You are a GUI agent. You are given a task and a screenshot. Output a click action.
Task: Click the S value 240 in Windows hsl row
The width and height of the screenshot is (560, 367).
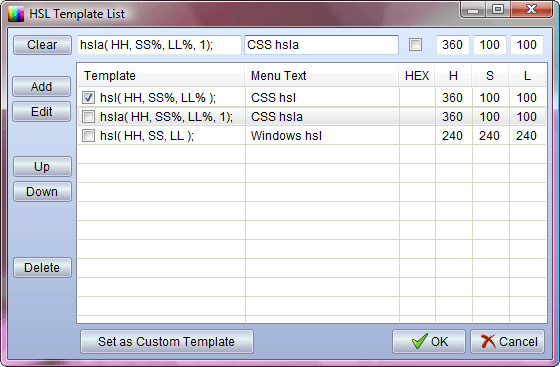pos(489,136)
